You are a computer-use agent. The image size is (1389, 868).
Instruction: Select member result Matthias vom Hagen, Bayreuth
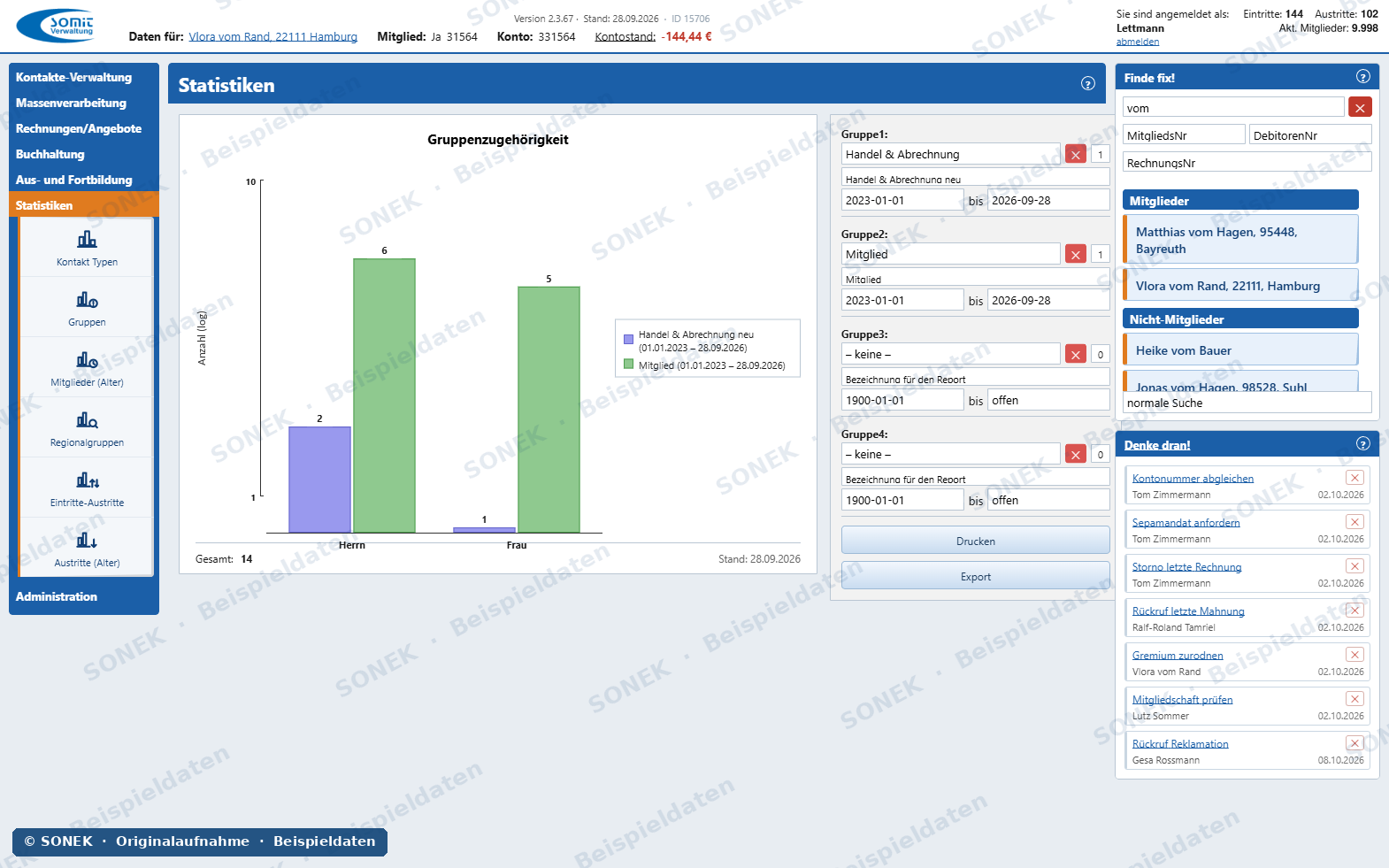(1240, 240)
